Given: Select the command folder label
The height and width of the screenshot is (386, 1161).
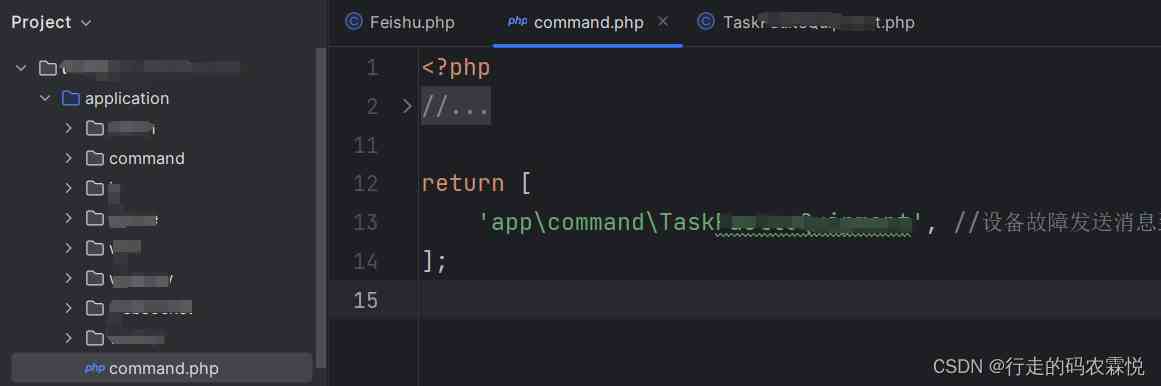Looking at the screenshot, I should [147, 159].
